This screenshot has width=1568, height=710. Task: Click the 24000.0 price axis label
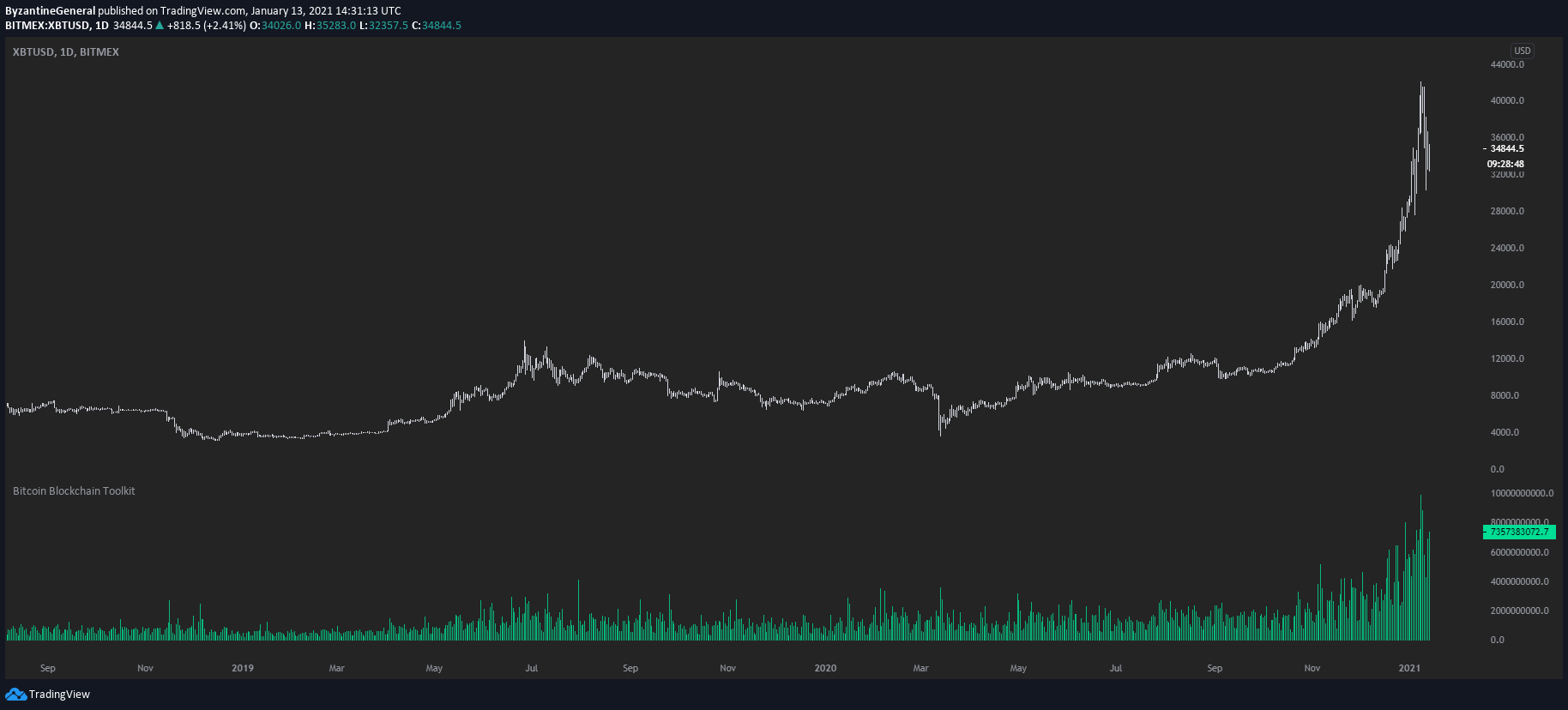coord(1507,248)
